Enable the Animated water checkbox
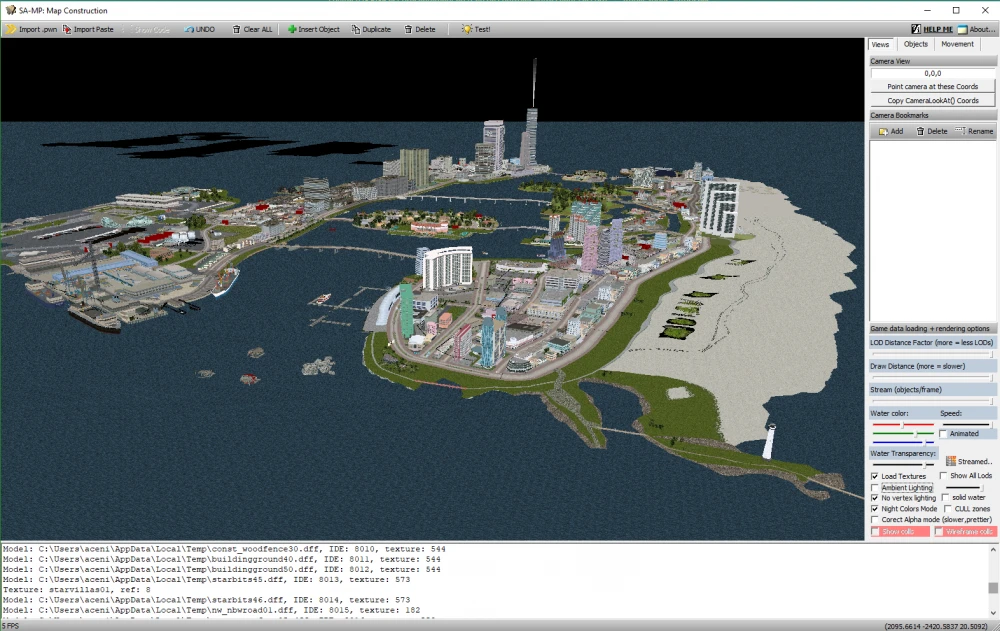Screen dimensions: 1000x631 [943, 434]
